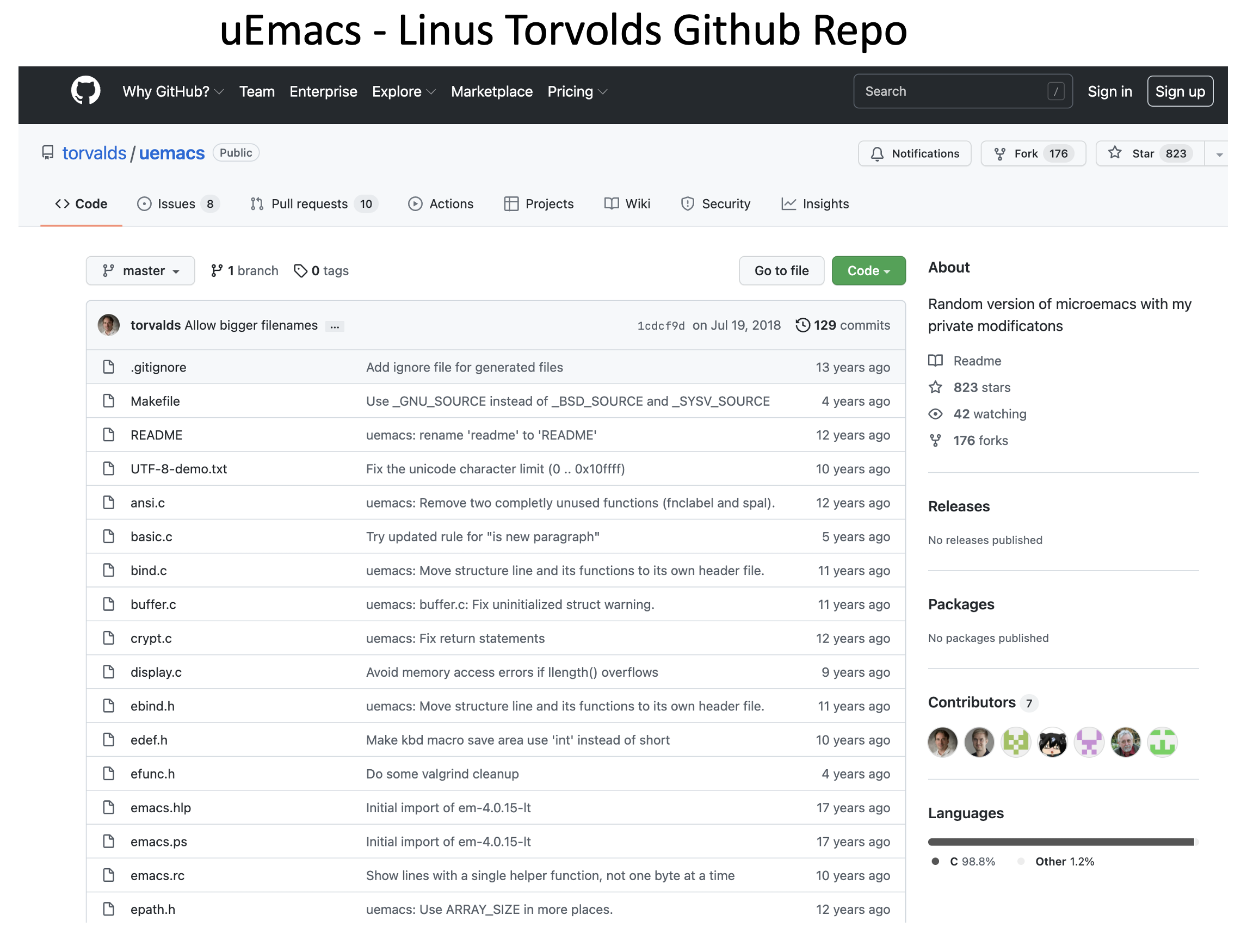Open the master branch dropdown

(x=140, y=270)
